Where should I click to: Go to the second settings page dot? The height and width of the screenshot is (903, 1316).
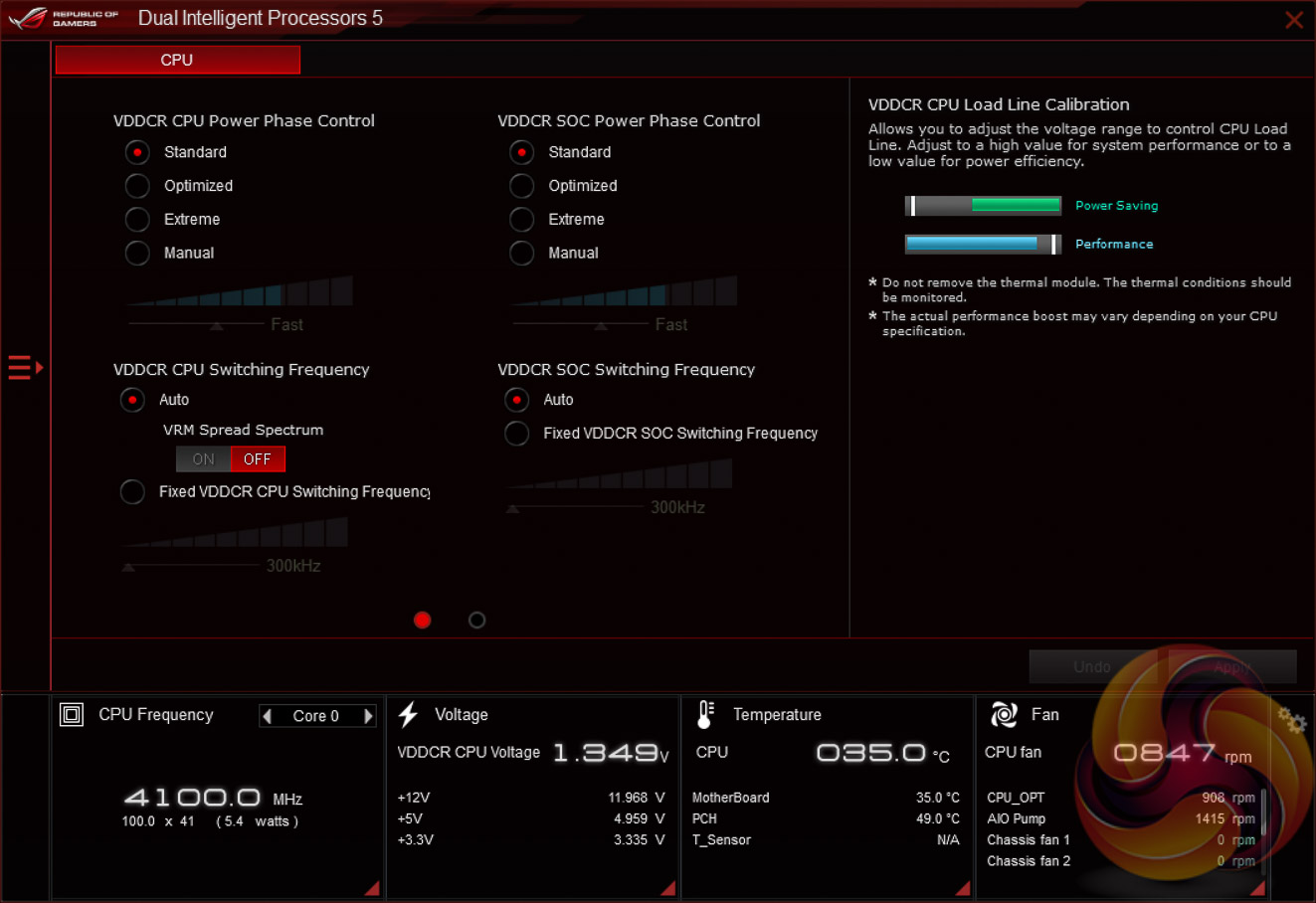[x=477, y=620]
